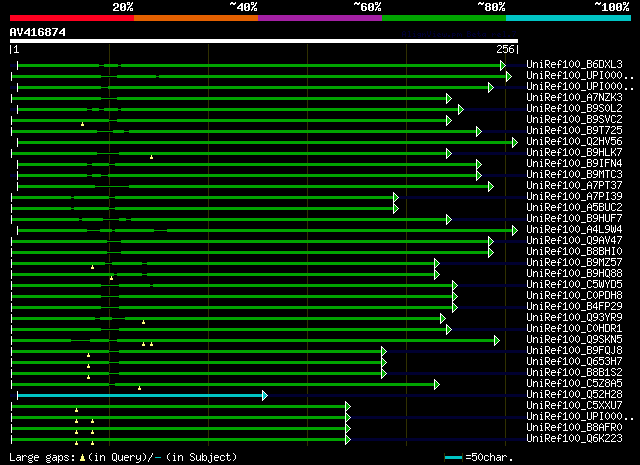Click yellow gap marker under B9MZ57 row

[x=93, y=267]
